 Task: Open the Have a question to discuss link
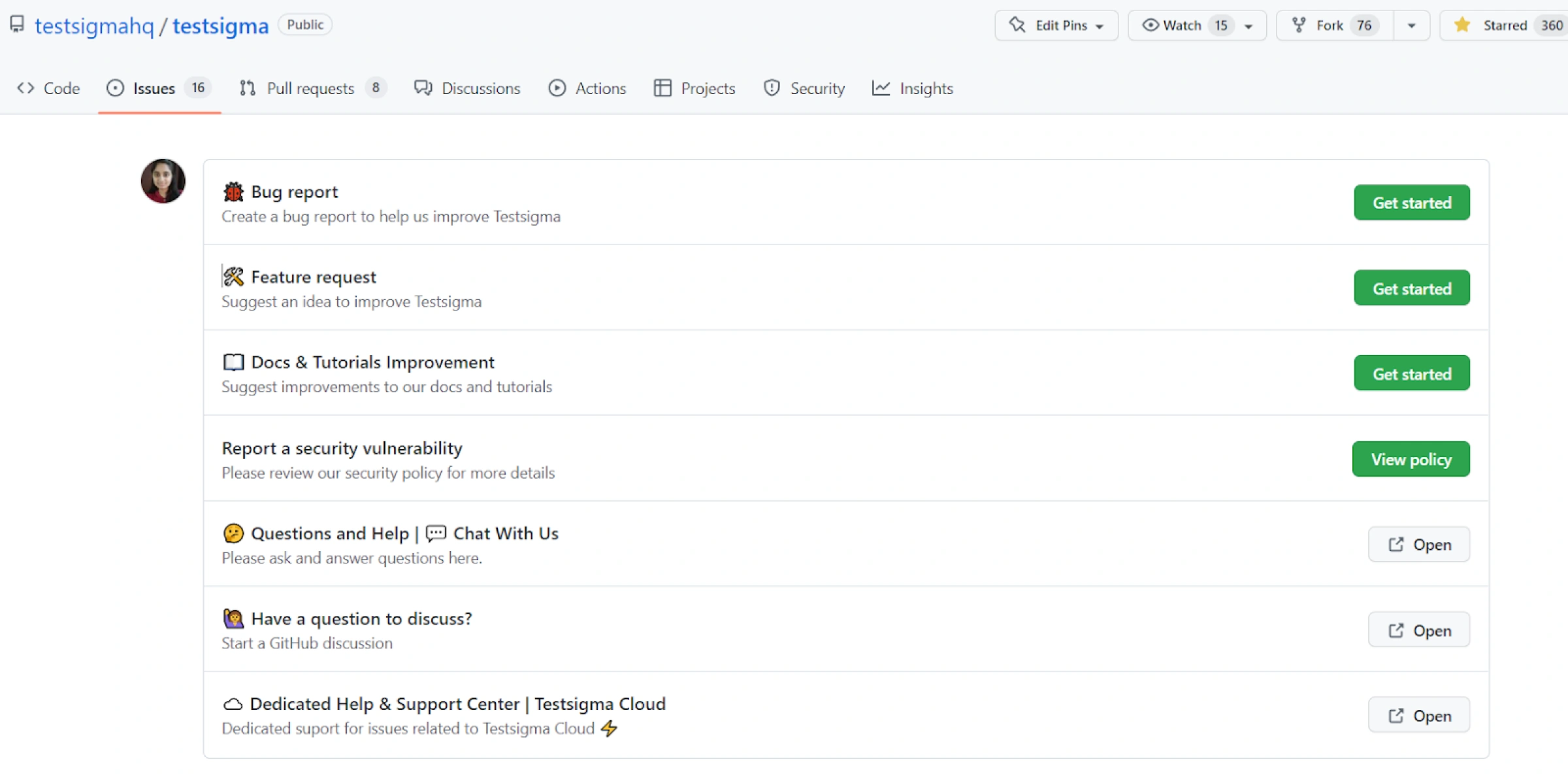point(1418,630)
